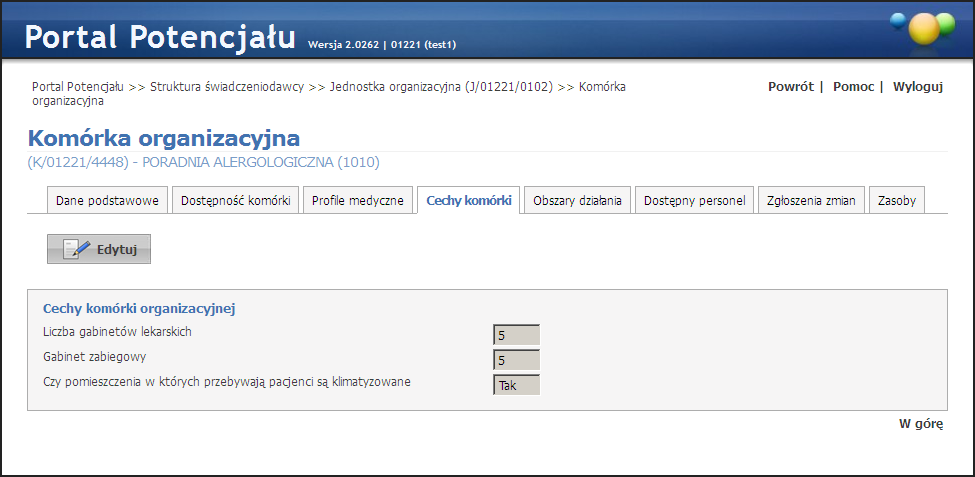Click the Powrót link
Image resolution: width=975 pixels, height=477 pixels.
pos(790,87)
